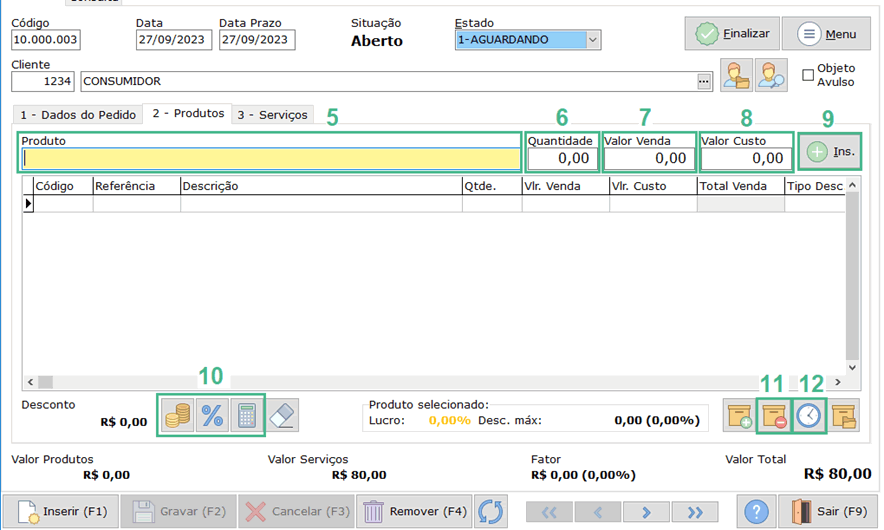The height and width of the screenshot is (530, 884).
Task: Click the remove box icon with minus
Action: (x=774, y=416)
